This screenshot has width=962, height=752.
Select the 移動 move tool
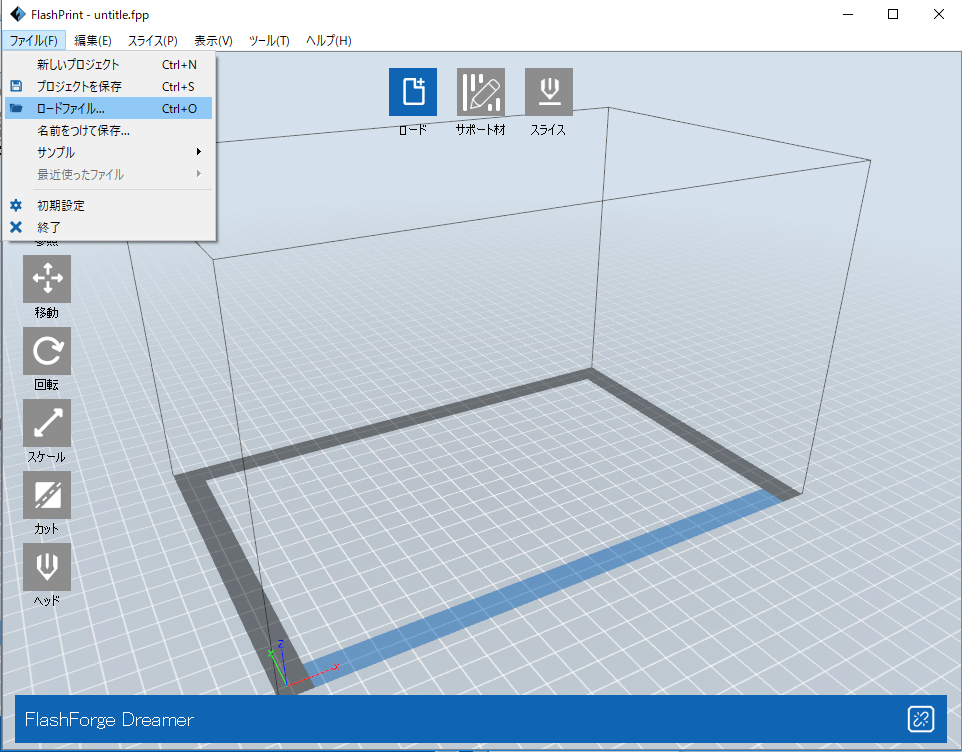coord(47,278)
